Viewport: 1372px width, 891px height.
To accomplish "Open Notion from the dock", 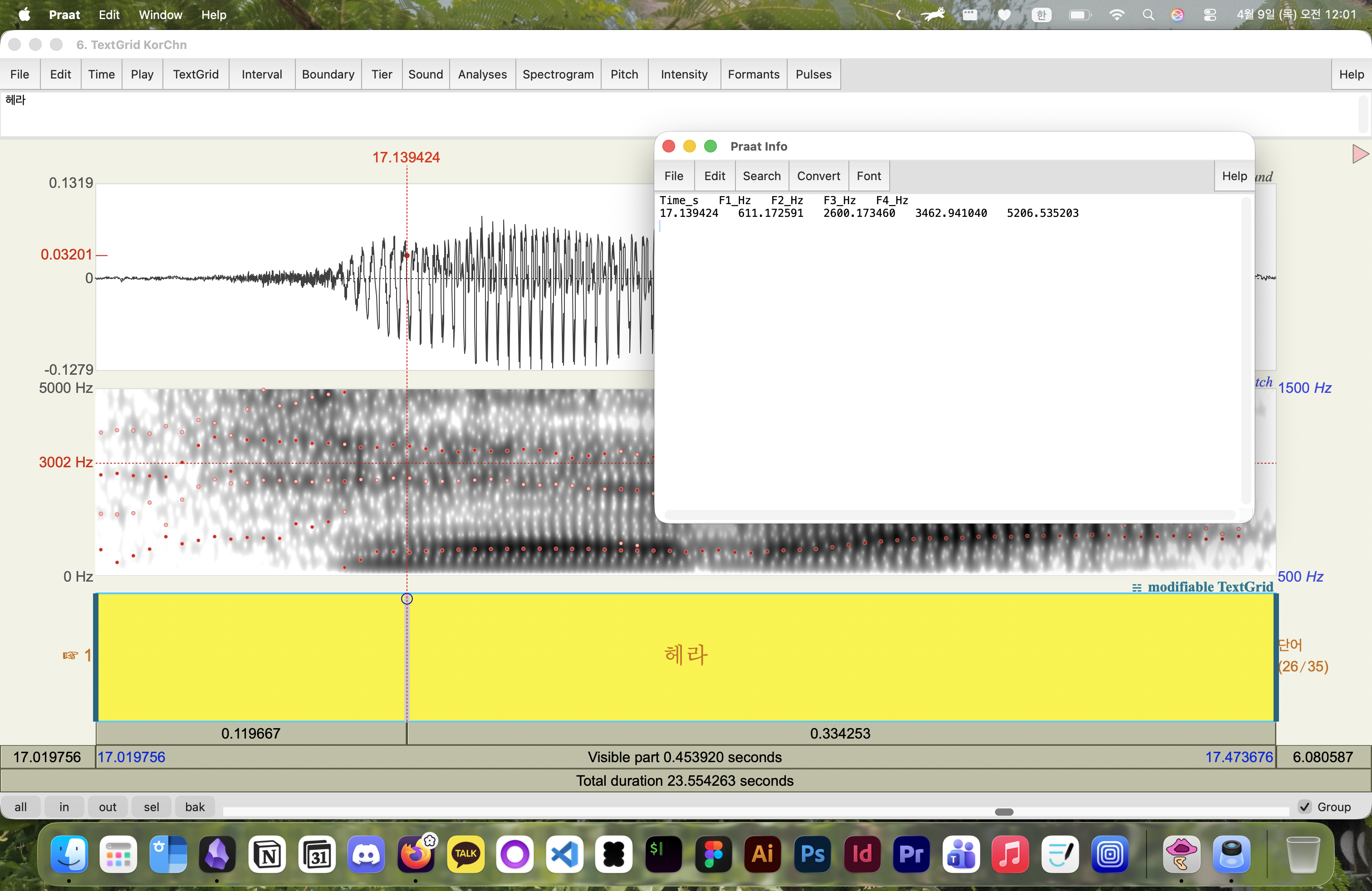I will 267,853.
